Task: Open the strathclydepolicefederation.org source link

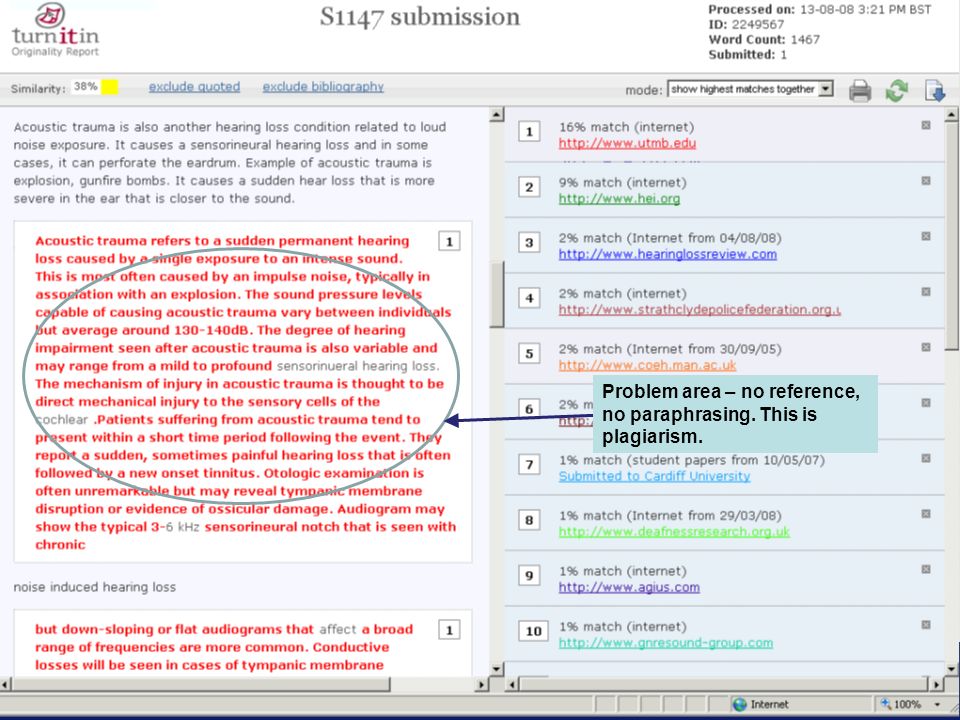Action: (x=699, y=310)
